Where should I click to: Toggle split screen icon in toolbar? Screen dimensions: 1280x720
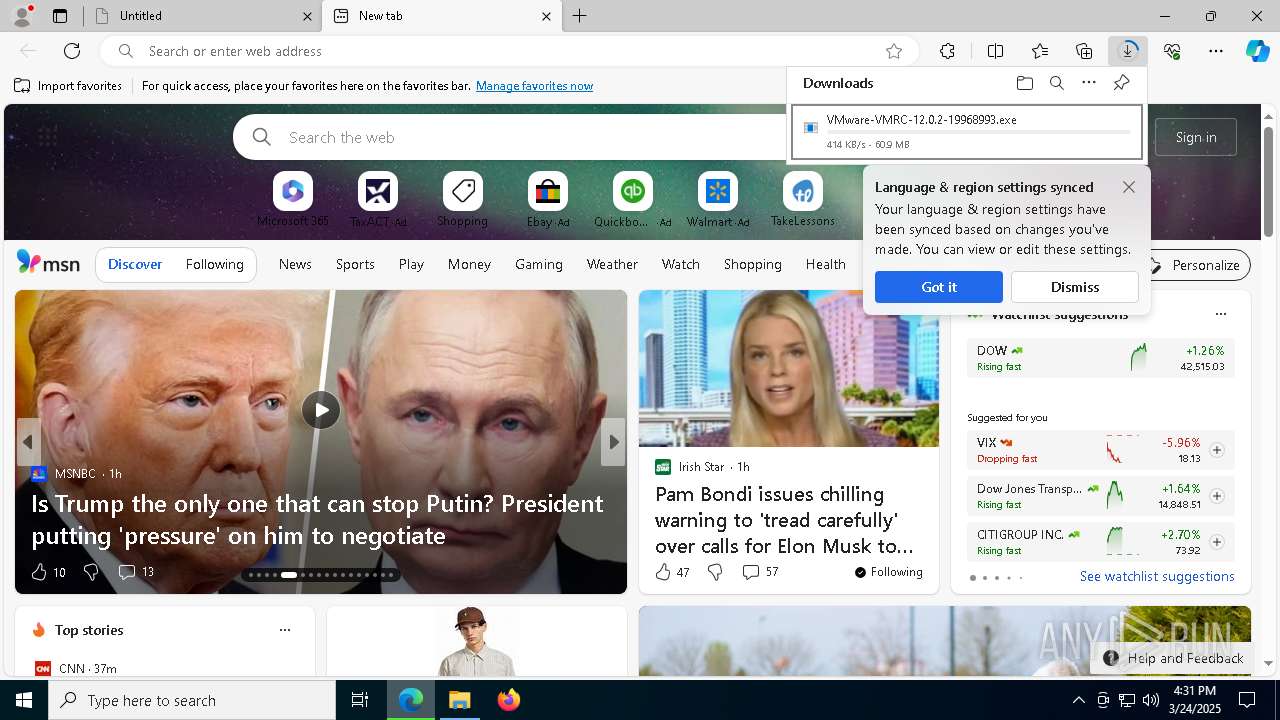[995, 51]
